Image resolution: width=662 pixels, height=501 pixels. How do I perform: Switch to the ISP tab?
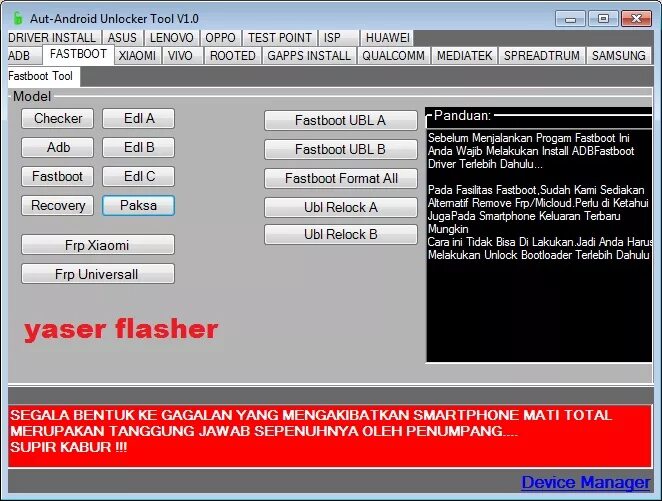[x=338, y=38]
